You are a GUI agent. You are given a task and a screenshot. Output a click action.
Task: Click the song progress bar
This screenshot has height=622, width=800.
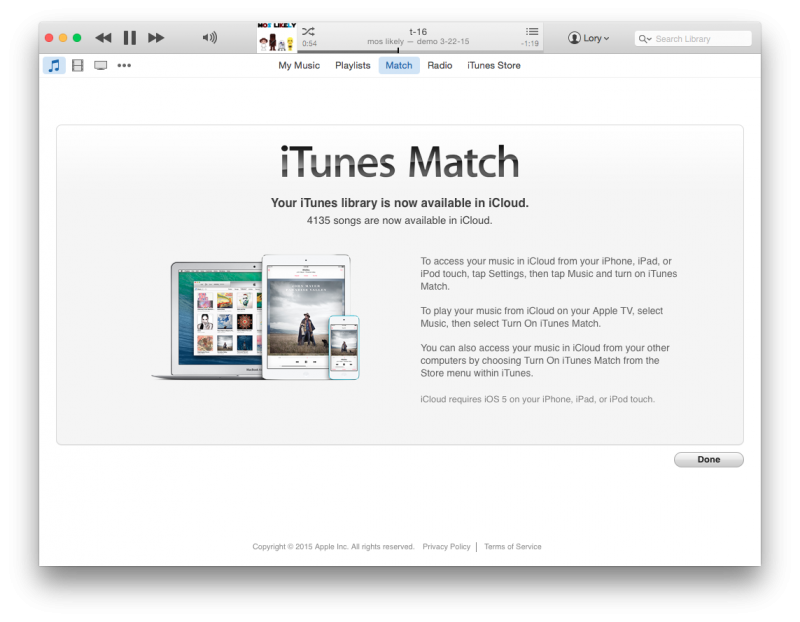pos(420,51)
